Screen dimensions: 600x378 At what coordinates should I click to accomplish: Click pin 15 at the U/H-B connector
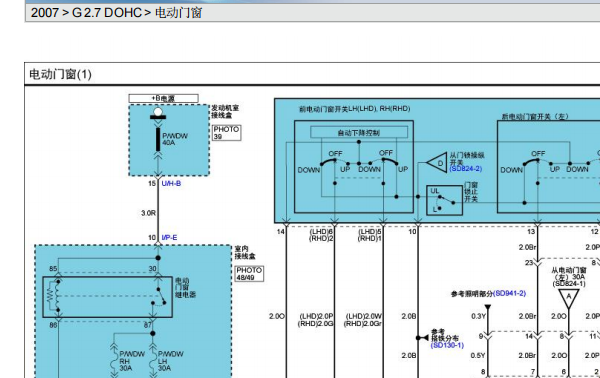pos(152,184)
